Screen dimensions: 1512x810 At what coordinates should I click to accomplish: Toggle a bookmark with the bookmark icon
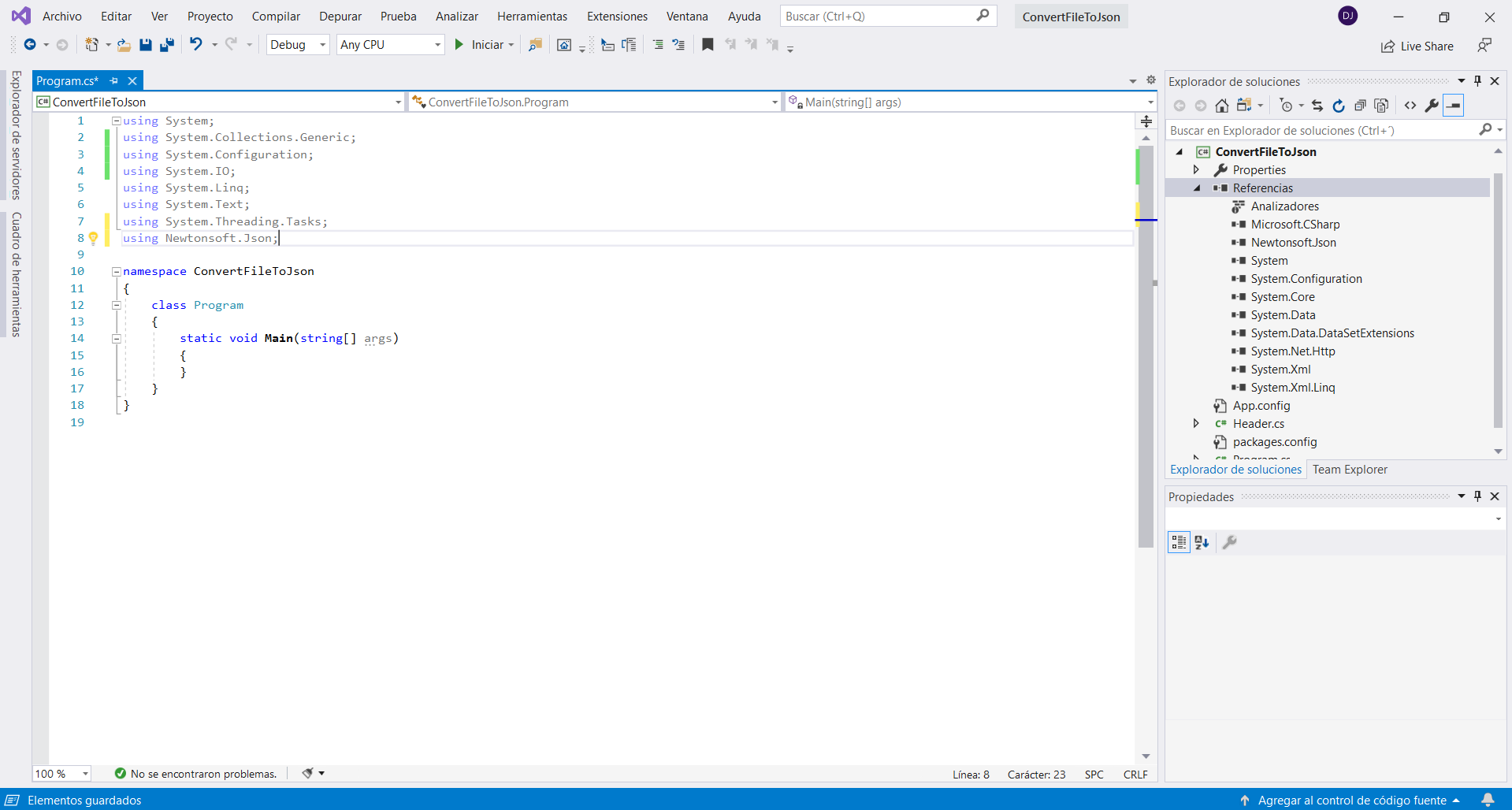tap(708, 45)
